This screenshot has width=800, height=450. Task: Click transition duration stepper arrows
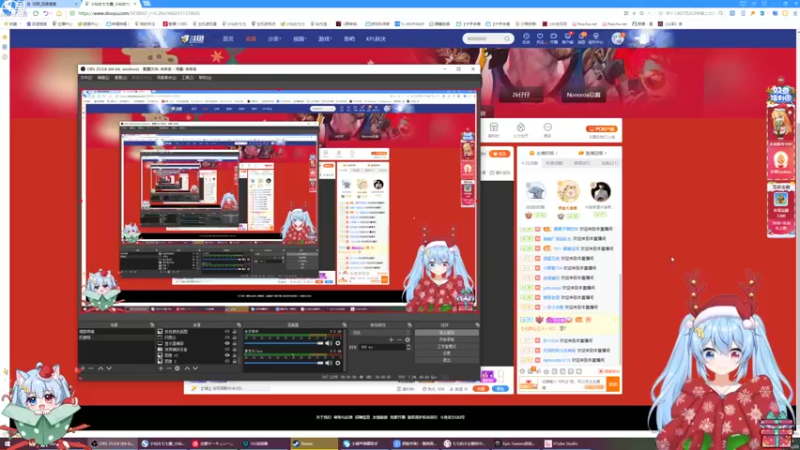pos(408,347)
